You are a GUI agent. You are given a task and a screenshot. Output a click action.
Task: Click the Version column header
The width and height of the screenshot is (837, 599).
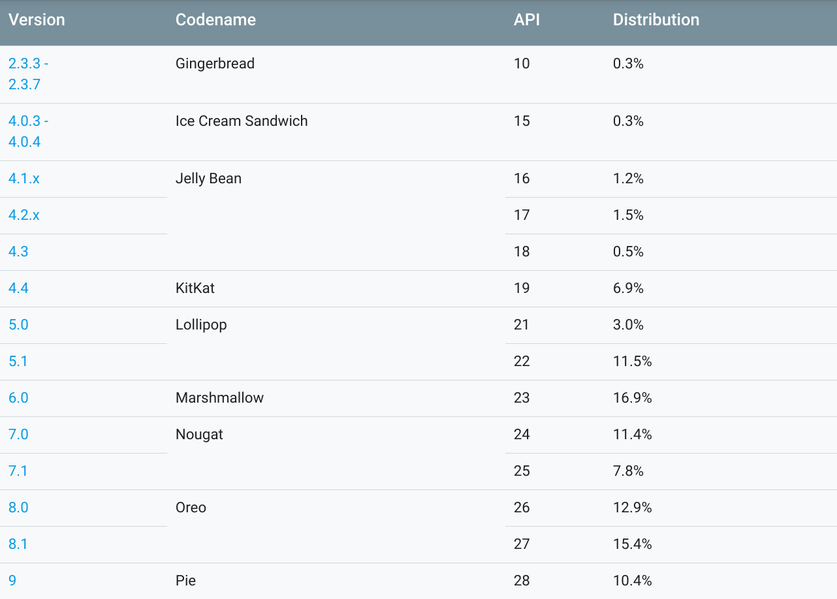pyautogui.click(x=37, y=20)
